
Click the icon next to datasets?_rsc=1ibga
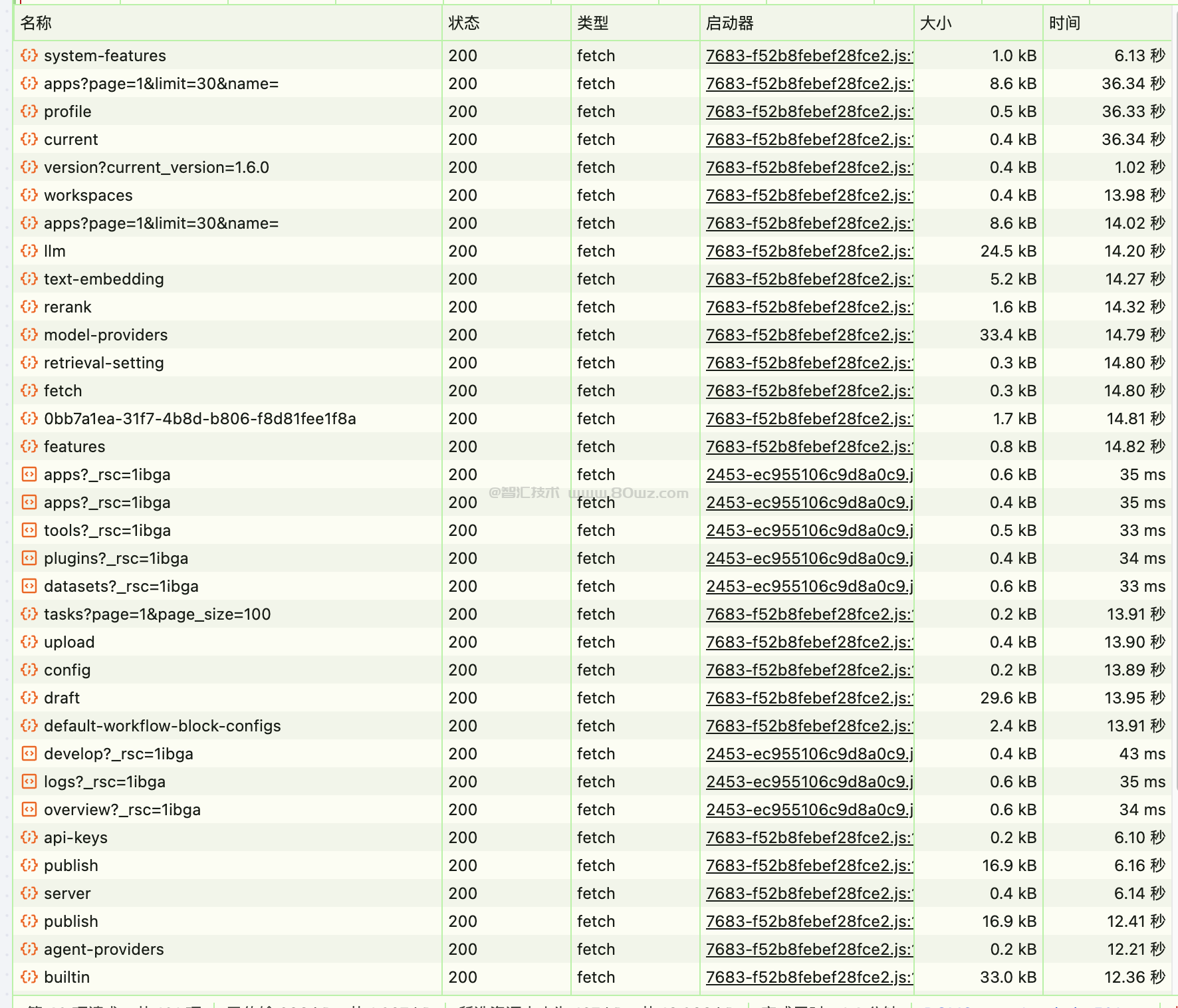pos(29,586)
